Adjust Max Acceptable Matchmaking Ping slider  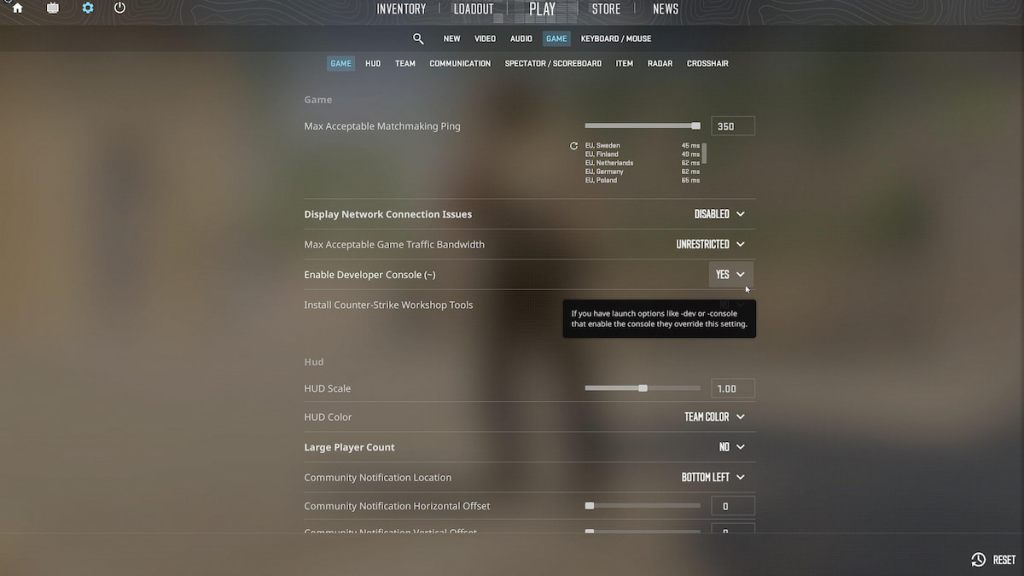tap(643, 125)
